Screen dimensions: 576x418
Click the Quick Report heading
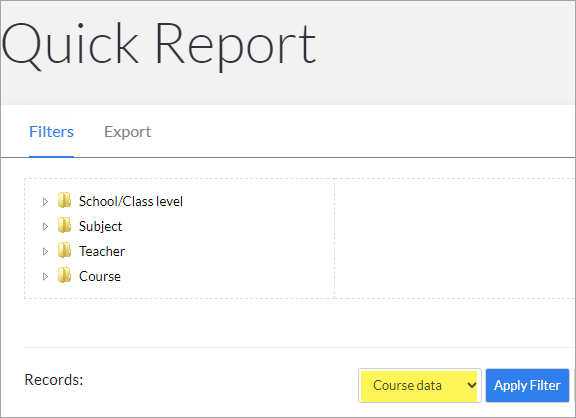(x=159, y=45)
